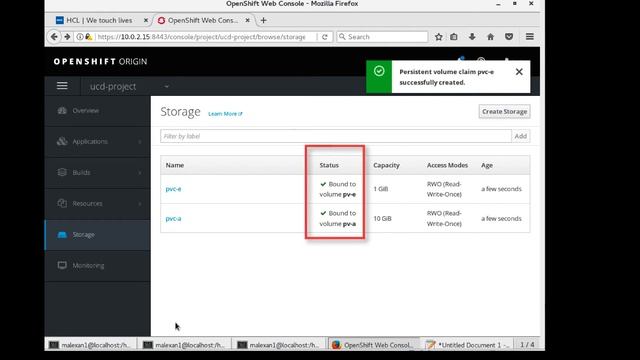Click the 1 GiB capacity cell
Viewport: 640px width, 360px height.
coord(380,189)
